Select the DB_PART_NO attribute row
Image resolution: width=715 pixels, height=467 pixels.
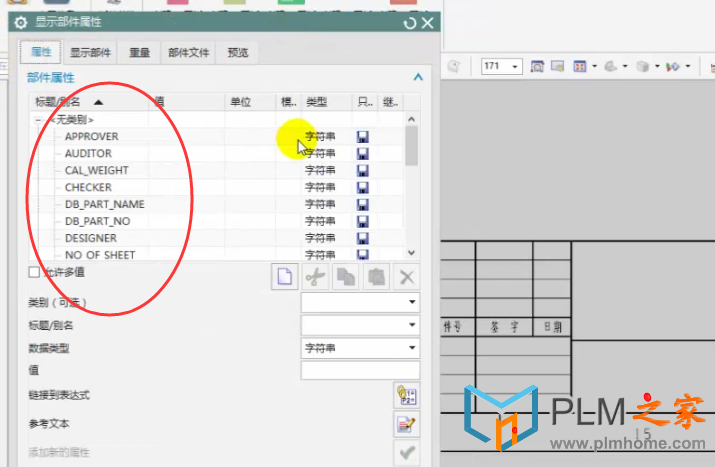217,221
